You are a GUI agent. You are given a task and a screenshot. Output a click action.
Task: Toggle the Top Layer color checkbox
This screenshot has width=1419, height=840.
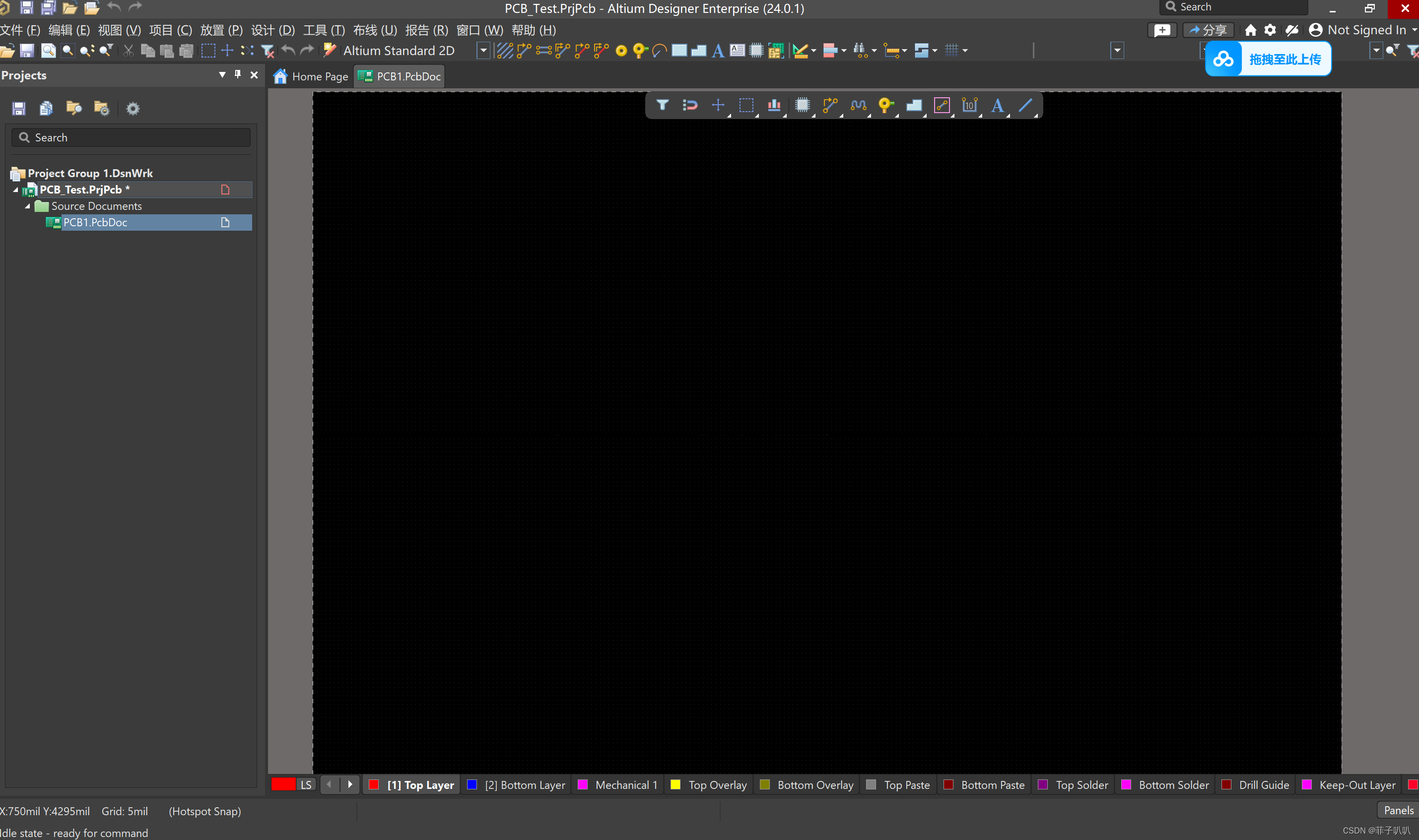point(374,784)
